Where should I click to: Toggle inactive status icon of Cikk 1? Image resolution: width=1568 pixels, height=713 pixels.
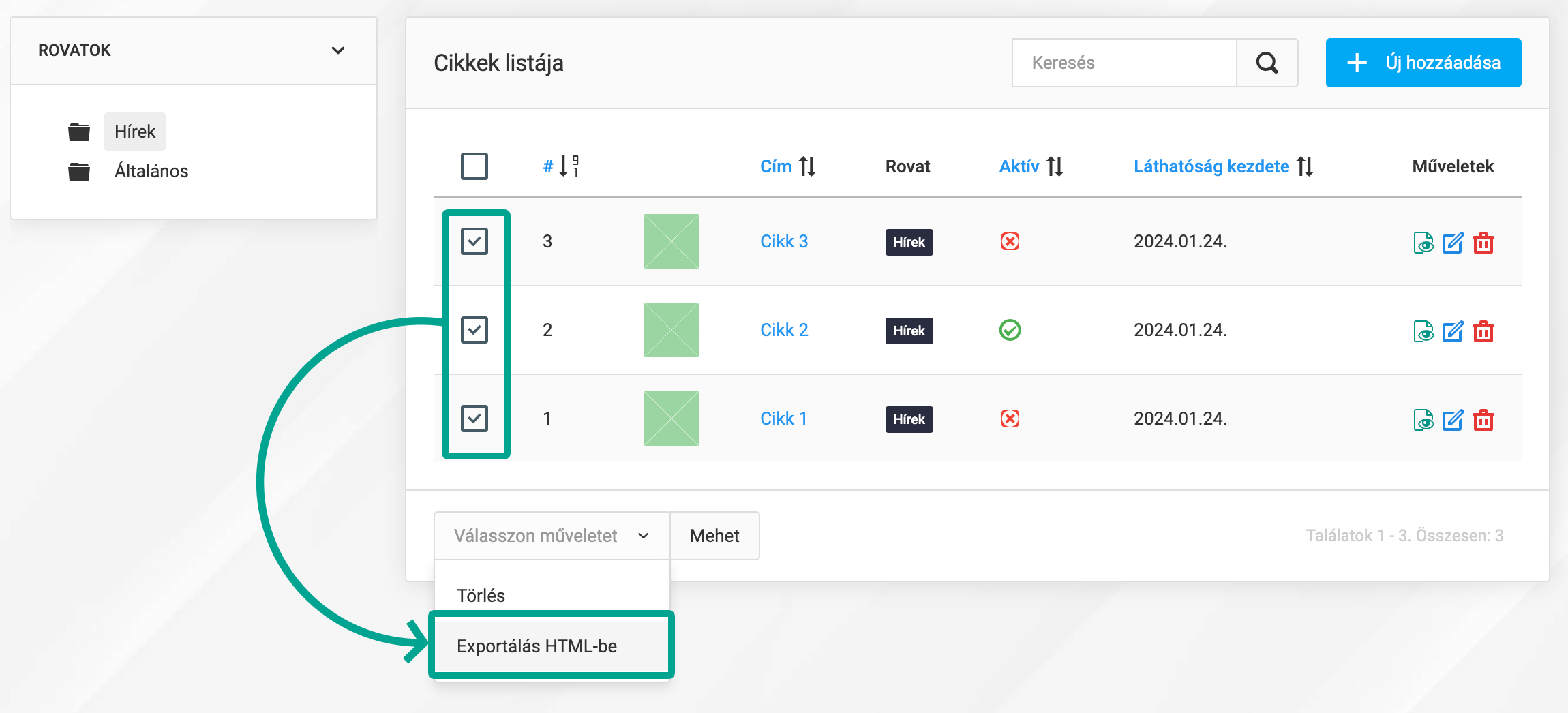pos(1010,419)
